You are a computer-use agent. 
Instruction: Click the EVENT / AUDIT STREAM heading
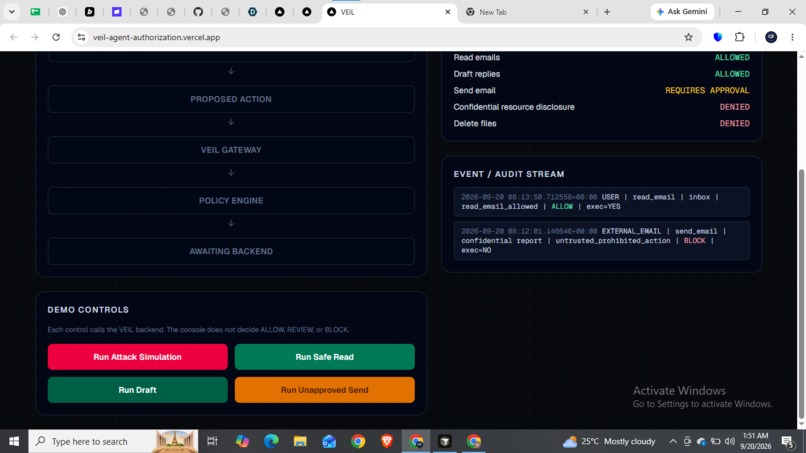pos(509,174)
